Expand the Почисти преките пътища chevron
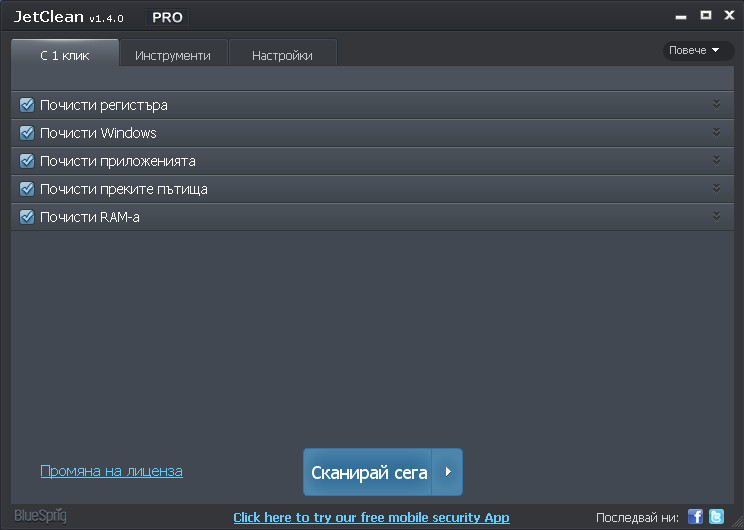 point(716,188)
